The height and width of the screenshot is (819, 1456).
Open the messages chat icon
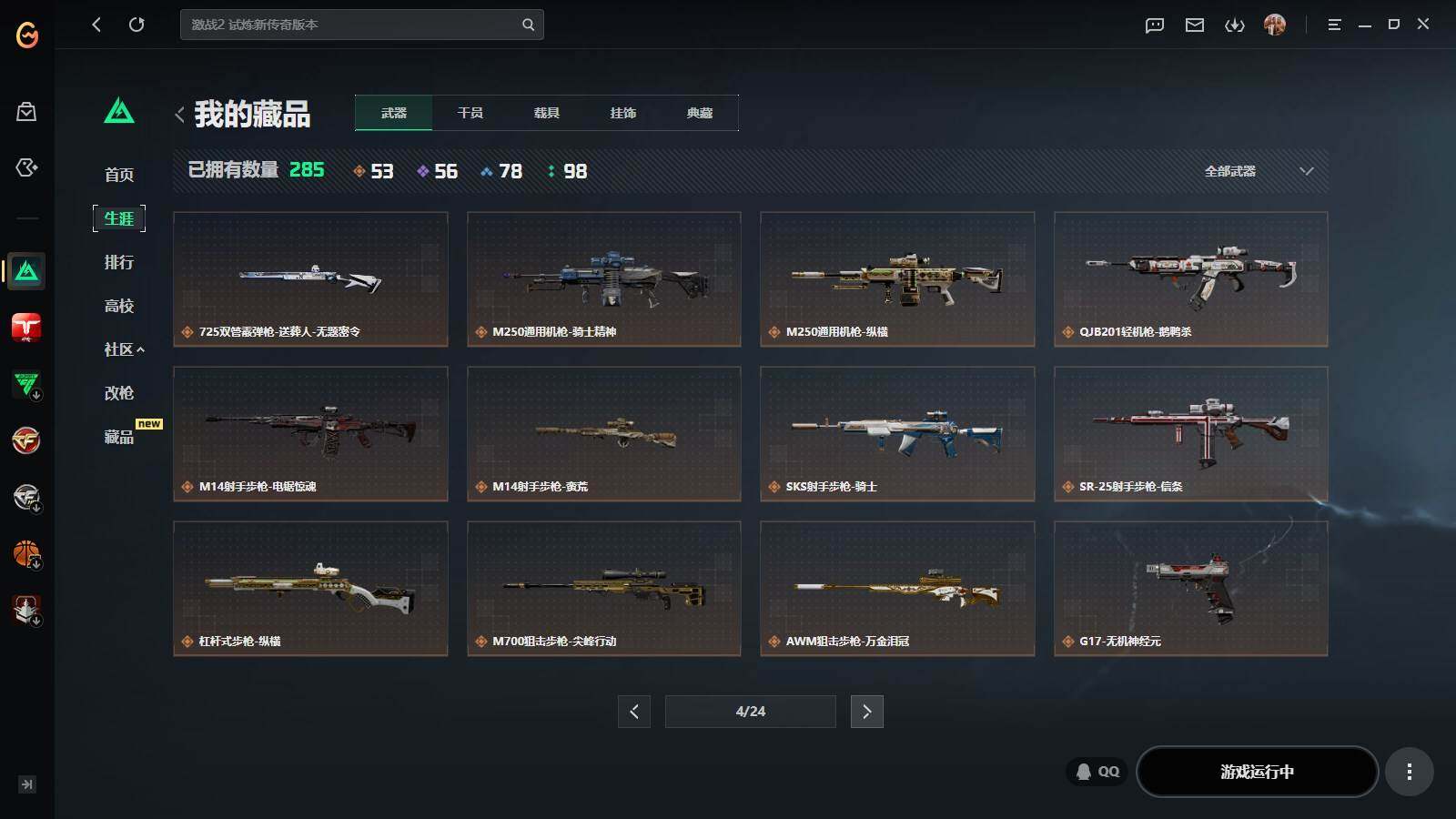point(1155,25)
